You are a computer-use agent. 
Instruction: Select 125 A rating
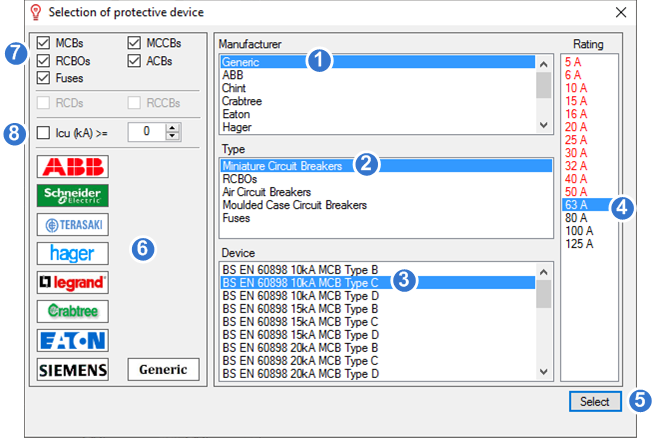(589, 244)
